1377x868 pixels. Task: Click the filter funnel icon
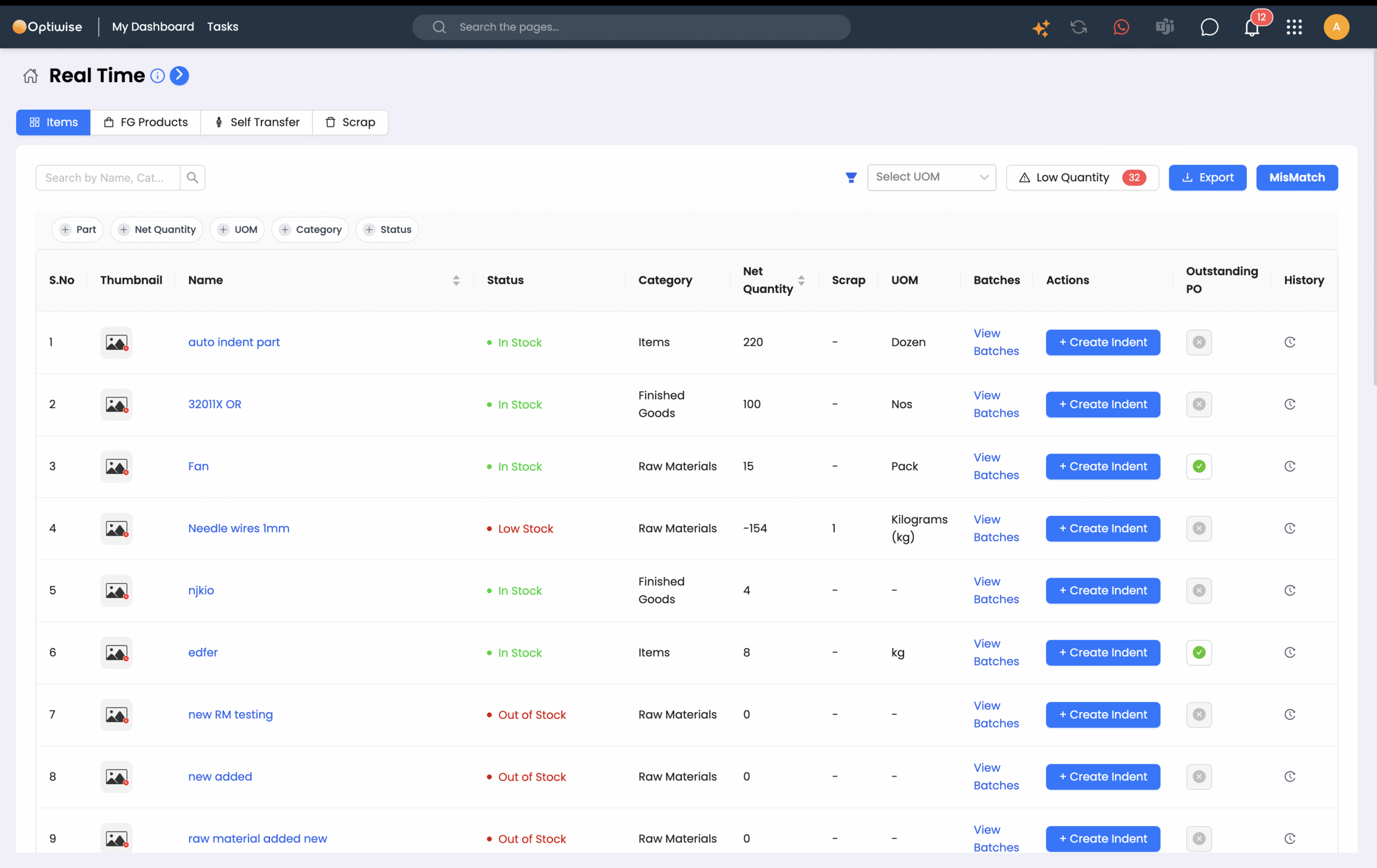coord(851,178)
